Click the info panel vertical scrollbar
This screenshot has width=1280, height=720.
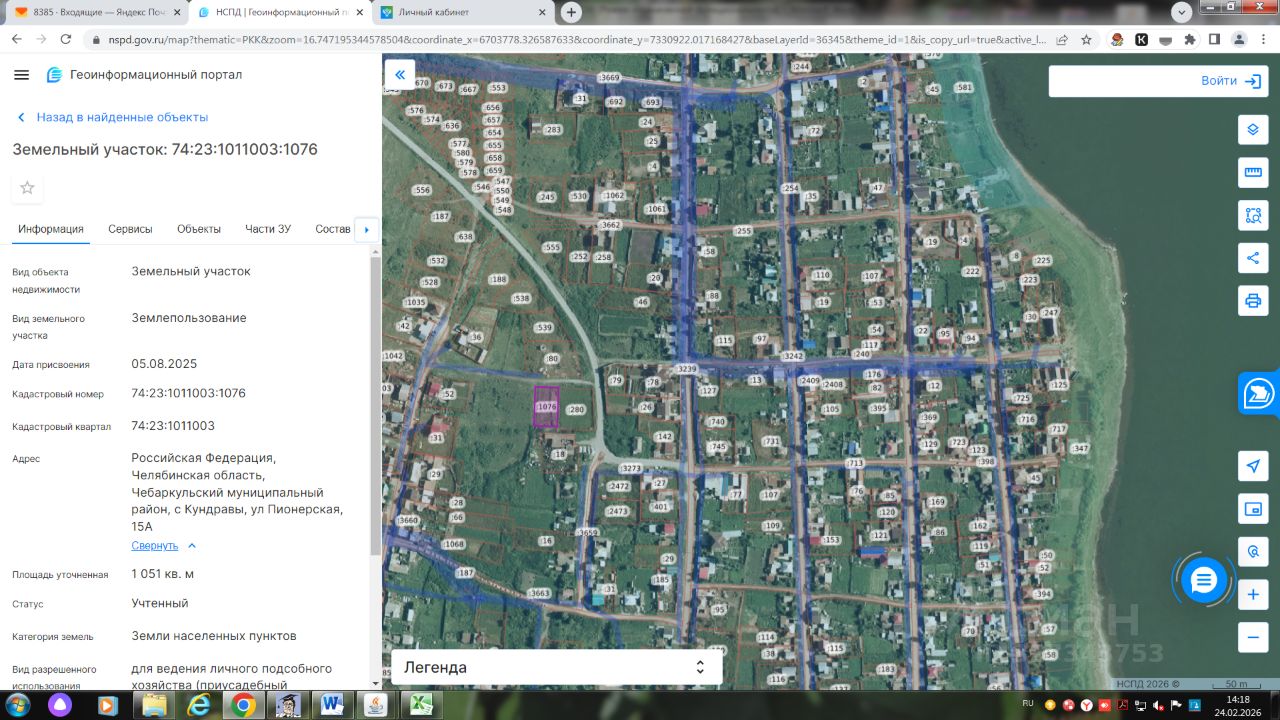pos(376,400)
